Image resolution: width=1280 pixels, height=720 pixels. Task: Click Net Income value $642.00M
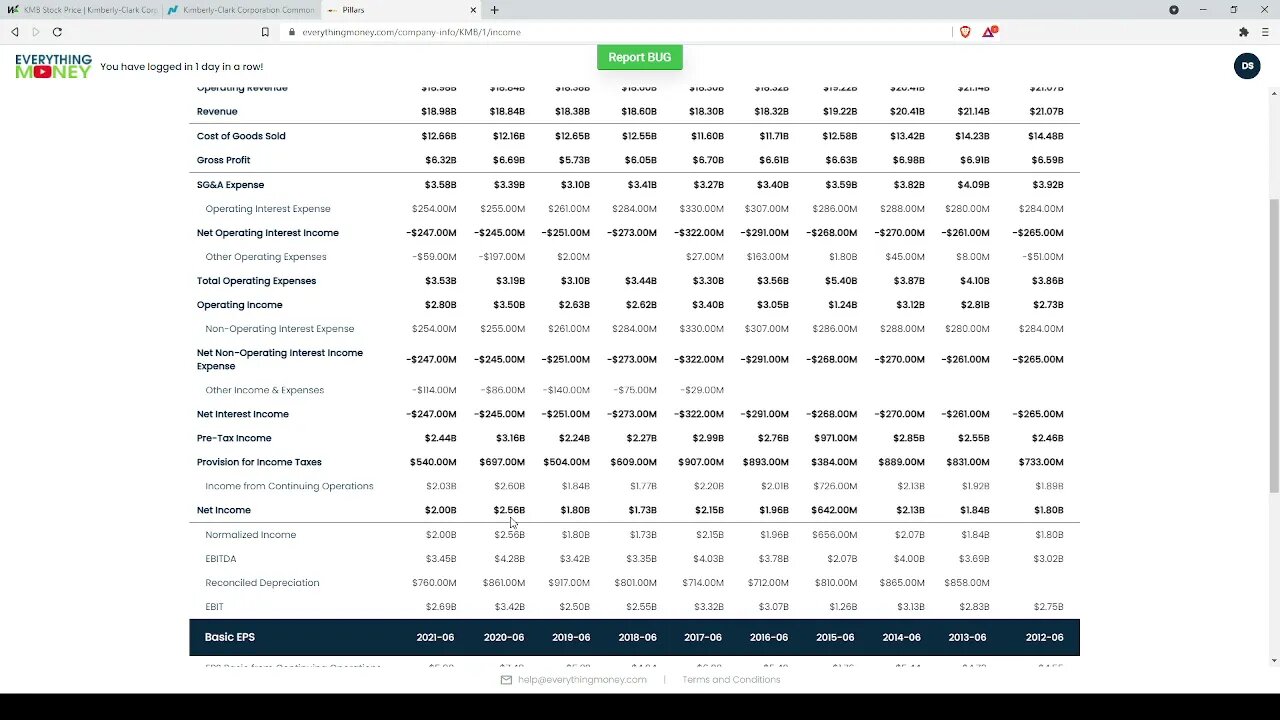834,510
